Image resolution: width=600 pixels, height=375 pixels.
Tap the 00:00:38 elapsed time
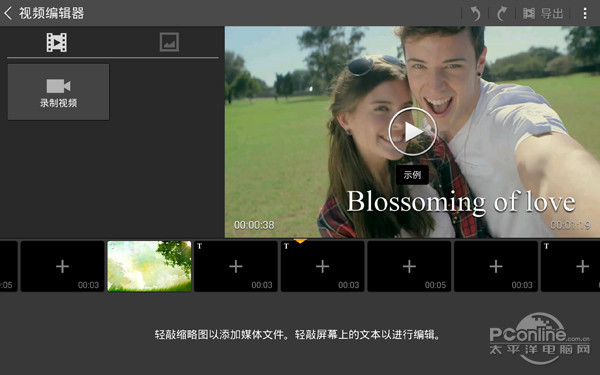[254, 225]
